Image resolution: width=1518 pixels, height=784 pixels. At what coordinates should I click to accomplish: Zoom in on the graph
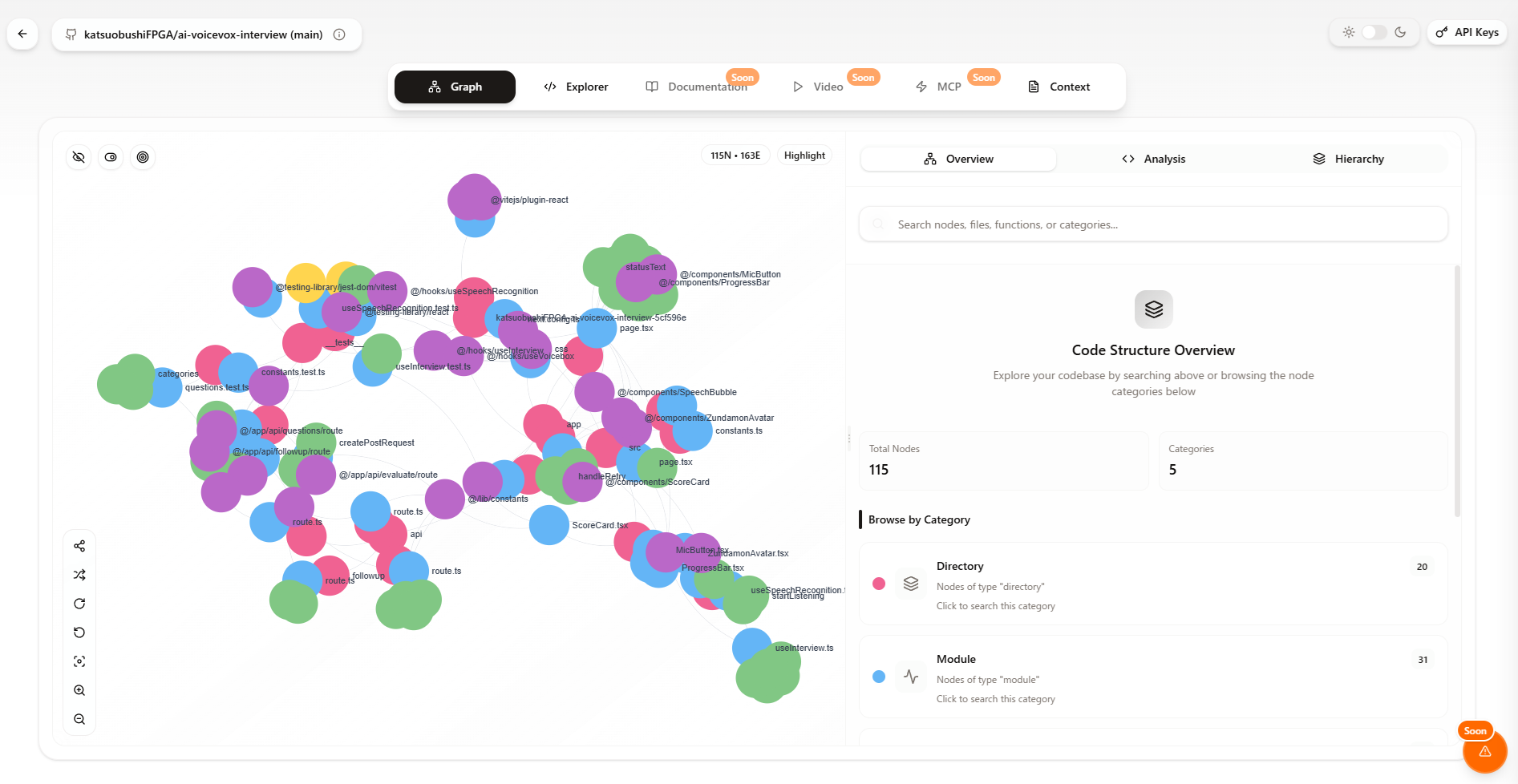(x=79, y=690)
